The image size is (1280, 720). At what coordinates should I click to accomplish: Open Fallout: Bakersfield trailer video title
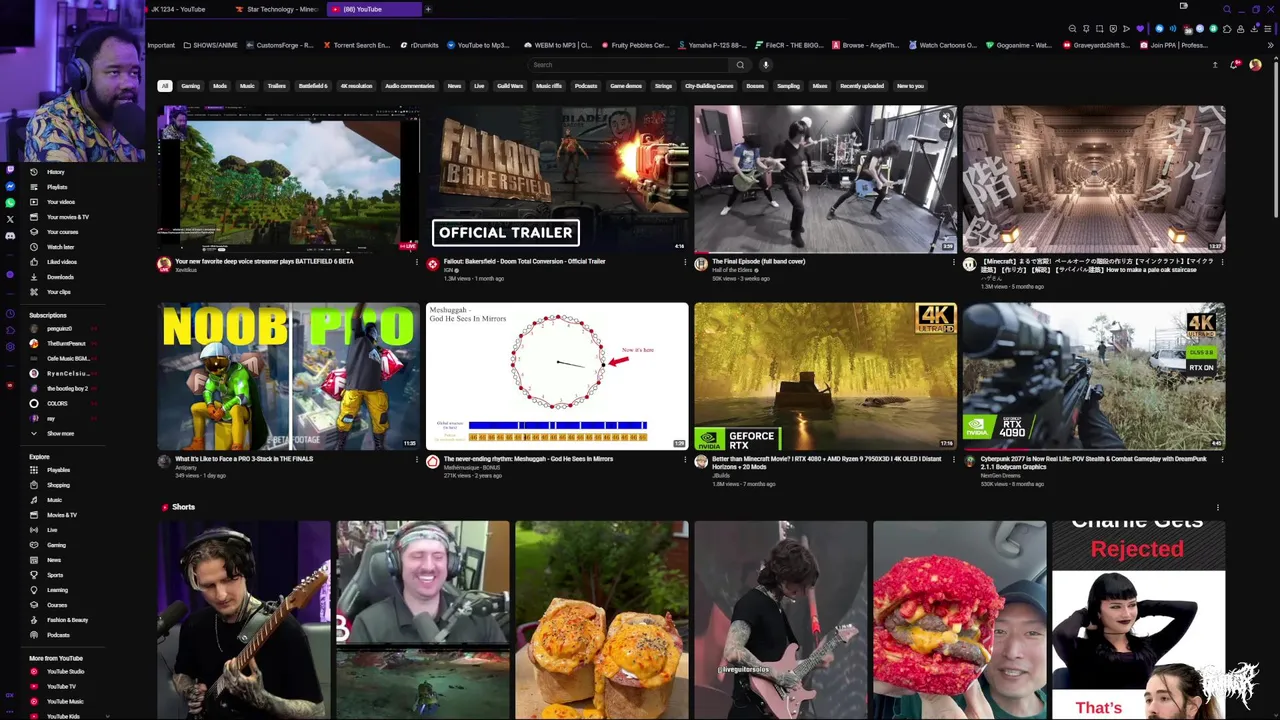coord(524,262)
